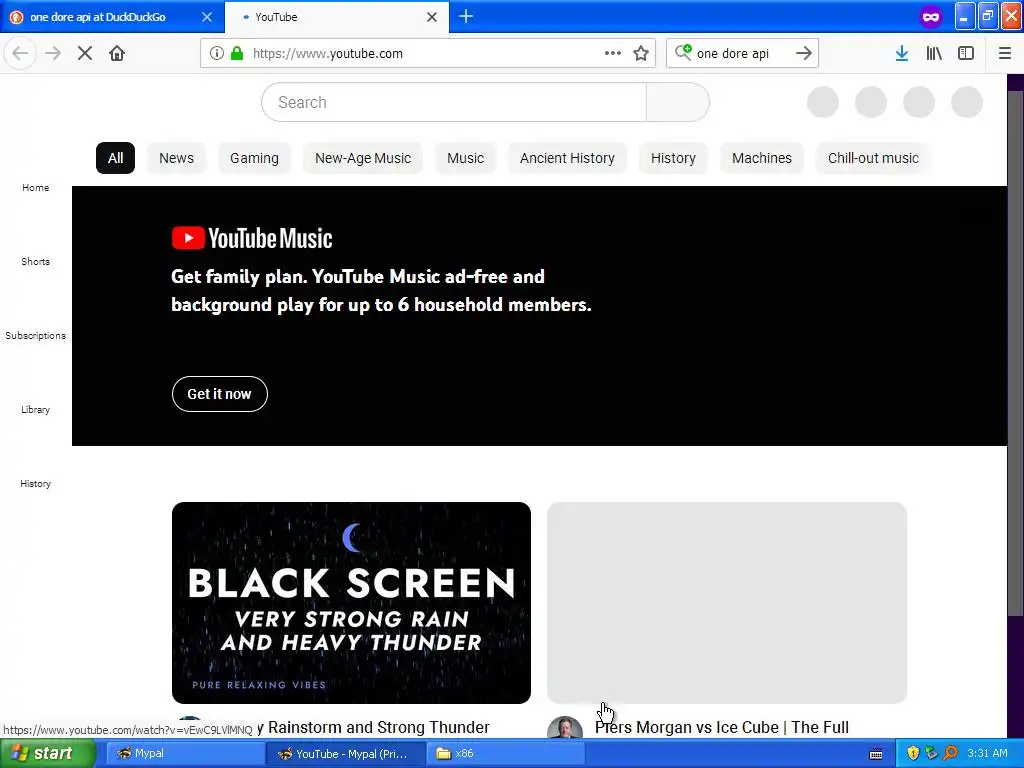Open the Windows Start menu
This screenshot has height=768, width=1024.
pos(48,754)
